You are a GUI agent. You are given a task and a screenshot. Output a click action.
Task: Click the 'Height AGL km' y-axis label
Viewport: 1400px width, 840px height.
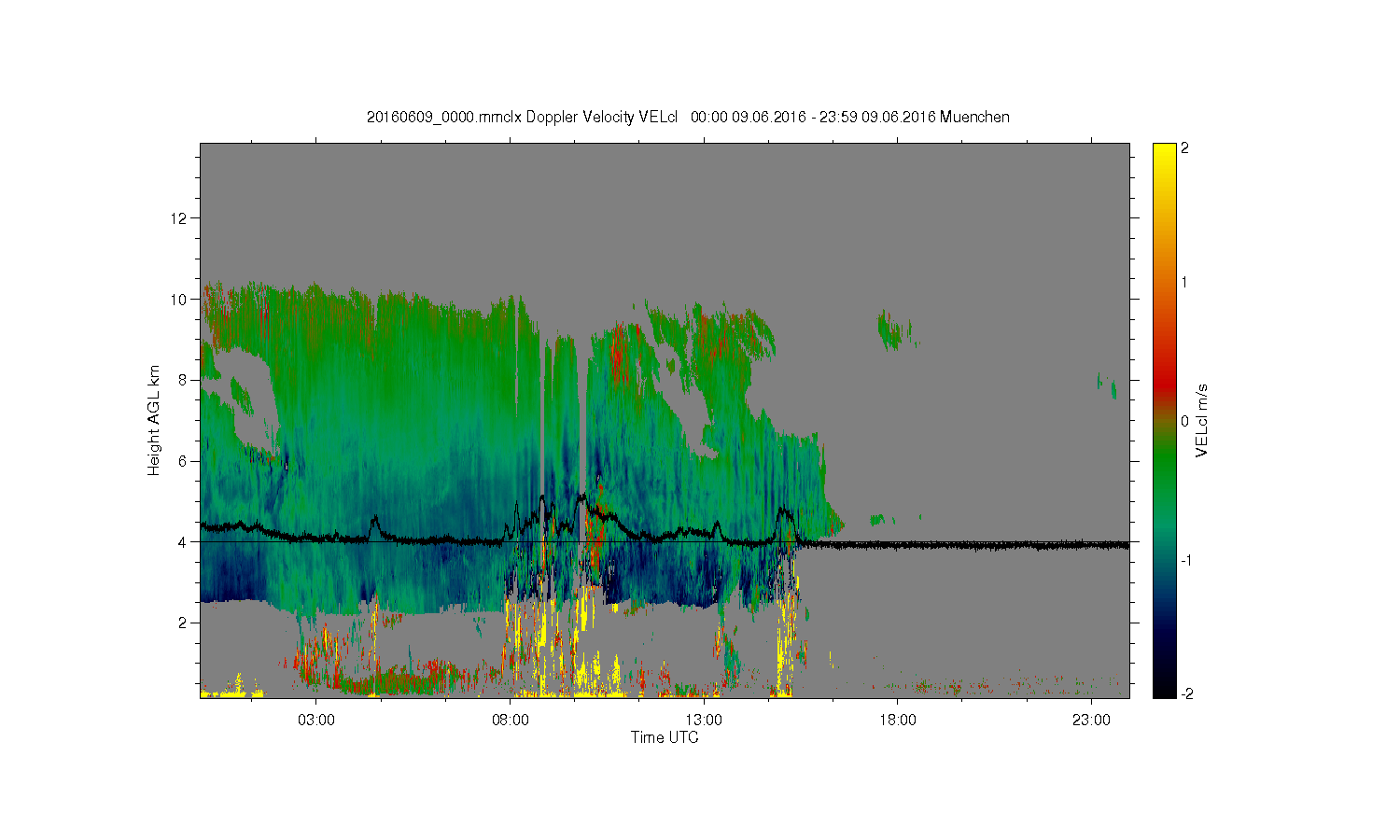pyautogui.click(x=154, y=420)
